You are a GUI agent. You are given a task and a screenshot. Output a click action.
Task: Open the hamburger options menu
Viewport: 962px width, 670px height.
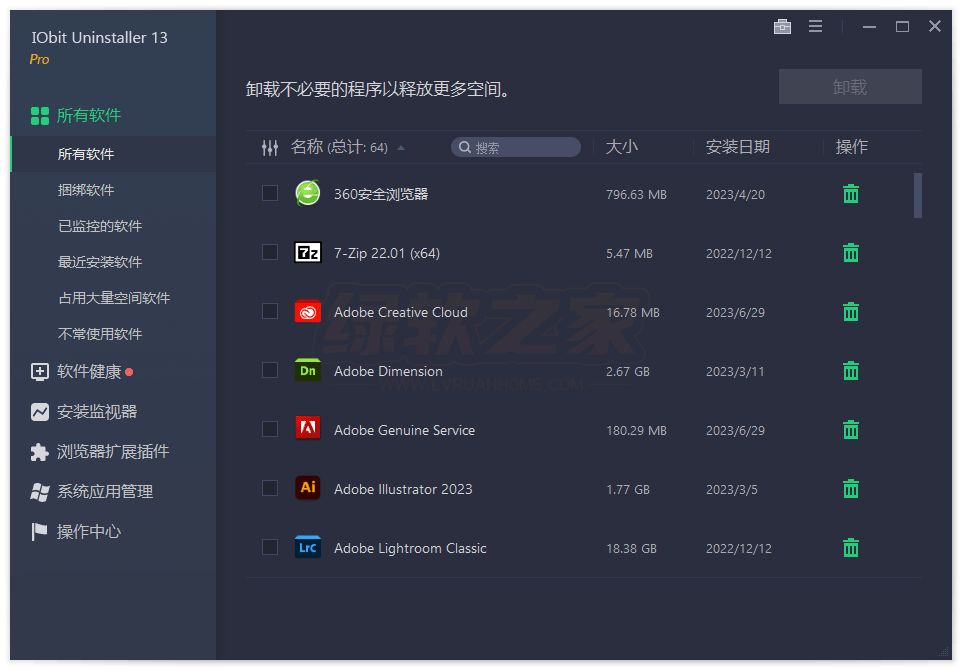[815, 27]
